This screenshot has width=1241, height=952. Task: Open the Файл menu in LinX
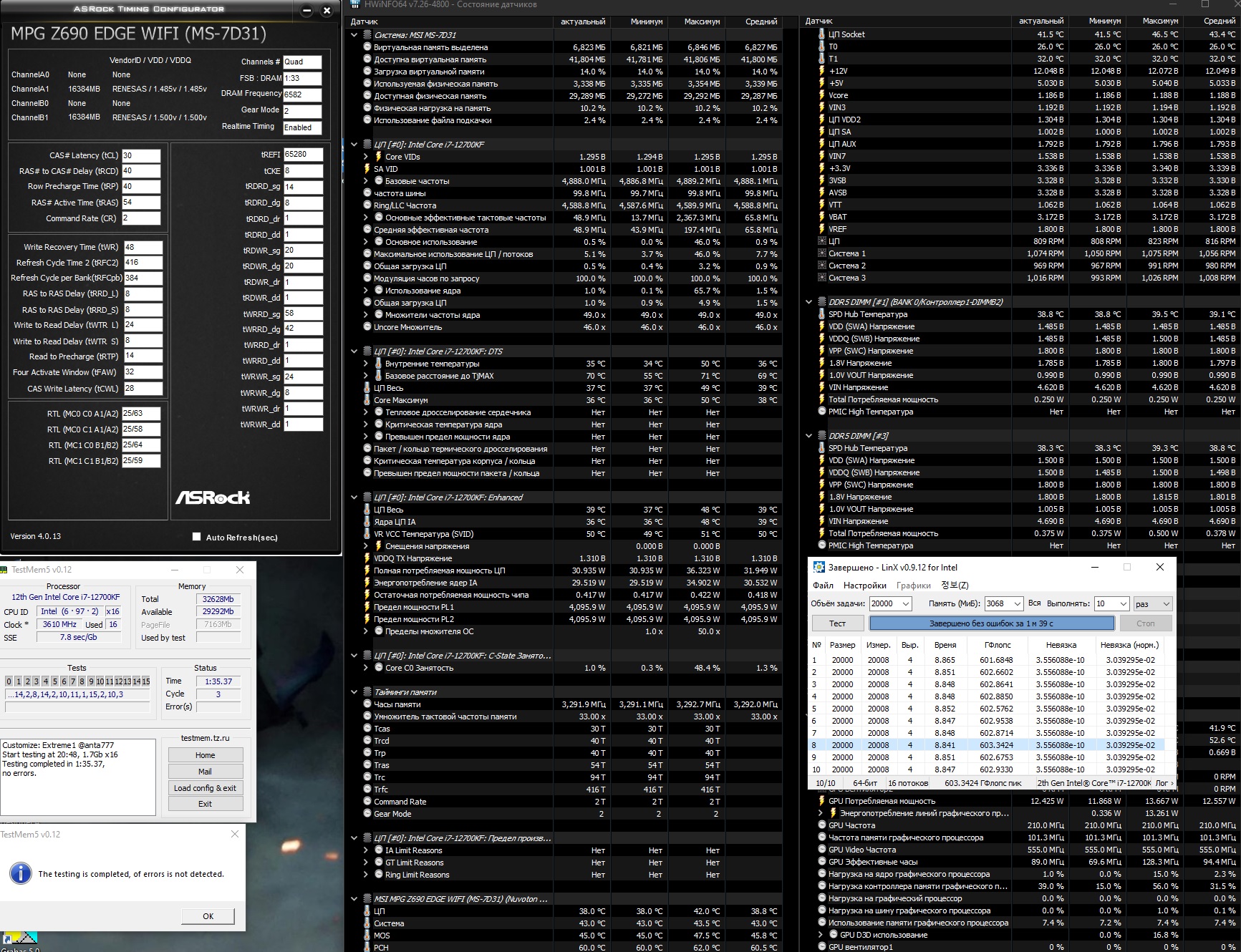(823, 586)
